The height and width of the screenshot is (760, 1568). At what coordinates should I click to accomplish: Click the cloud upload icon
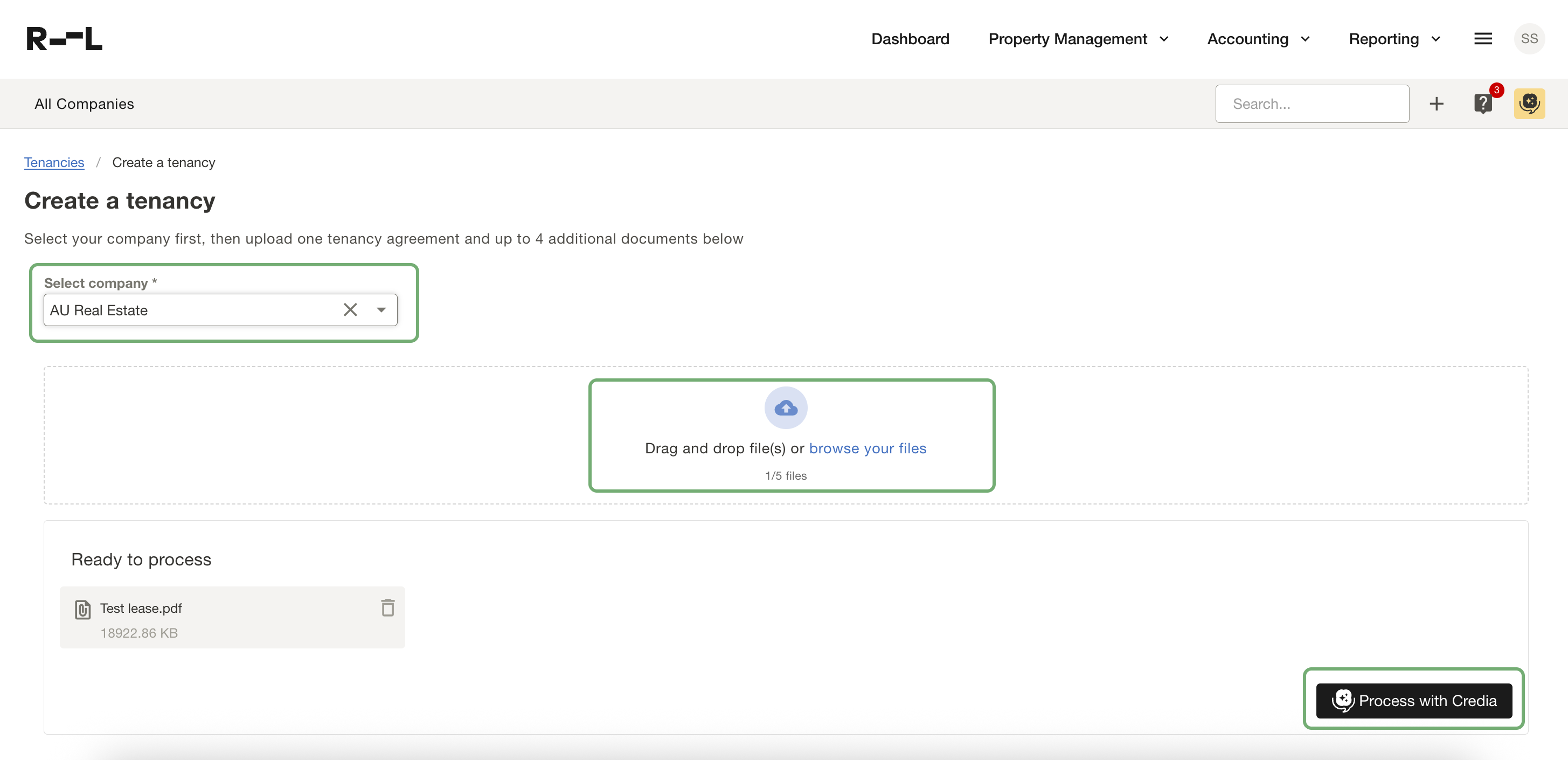tap(786, 407)
